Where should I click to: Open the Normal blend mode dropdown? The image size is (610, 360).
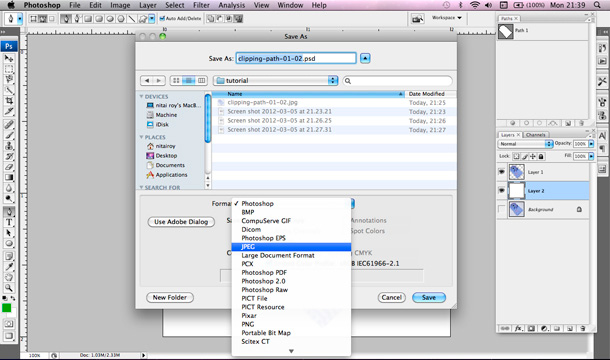click(x=525, y=144)
